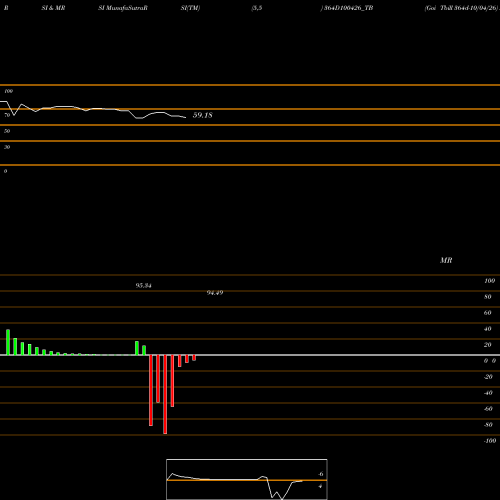Click the 70 level label on RSI axis
The height and width of the screenshot is (500, 500).
click(x=7, y=115)
